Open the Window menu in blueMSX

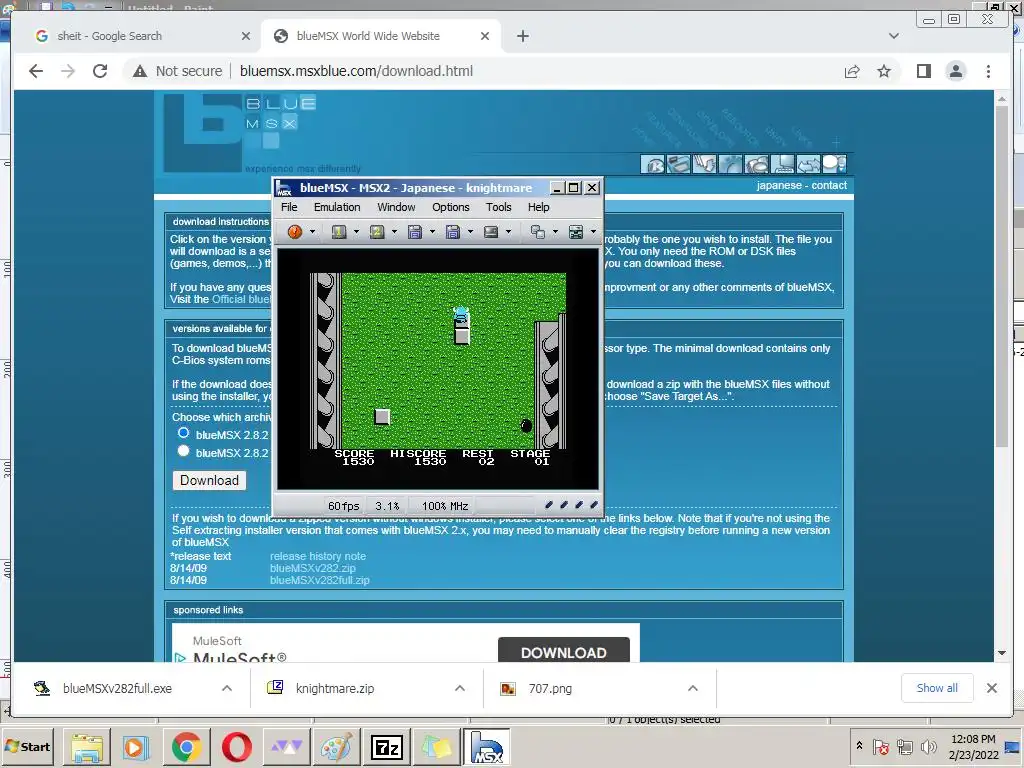396,207
